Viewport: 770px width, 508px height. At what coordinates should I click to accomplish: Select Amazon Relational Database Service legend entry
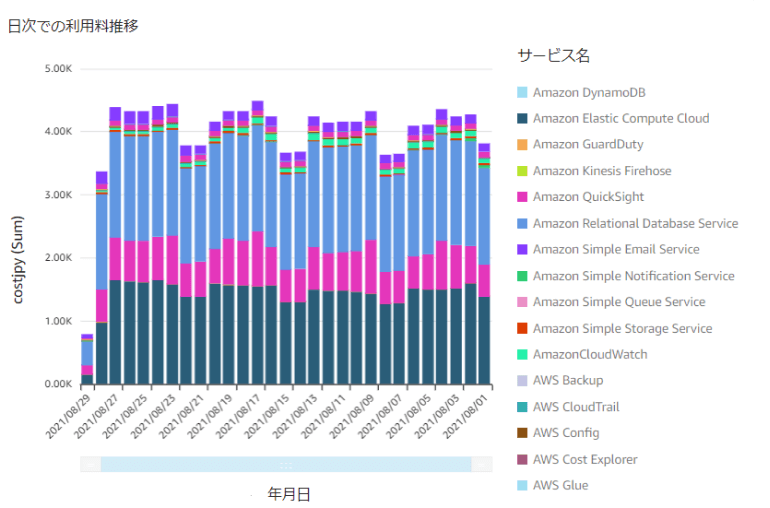point(635,223)
